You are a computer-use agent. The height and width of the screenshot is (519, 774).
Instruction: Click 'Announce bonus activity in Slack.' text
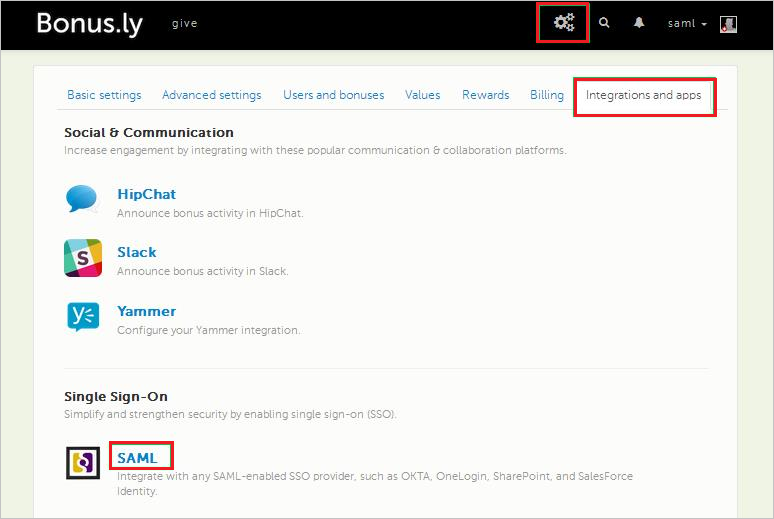(x=203, y=271)
